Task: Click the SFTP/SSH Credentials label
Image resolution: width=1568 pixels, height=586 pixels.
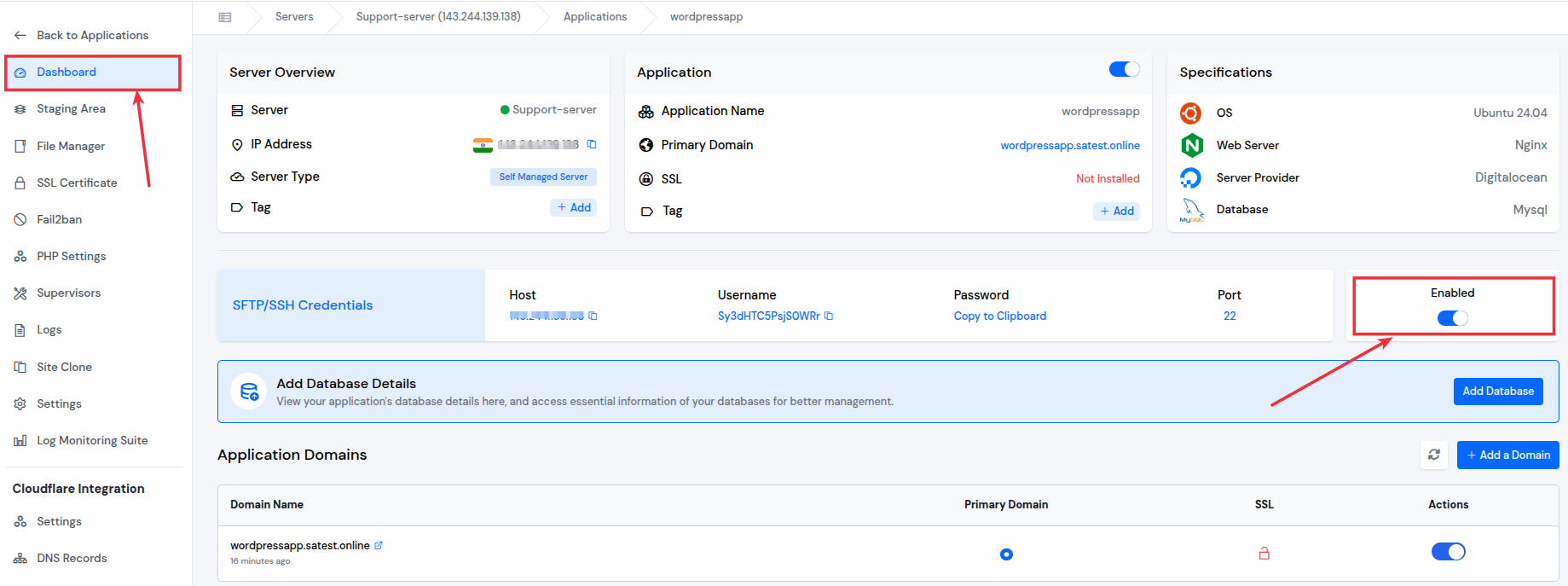Action: click(x=303, y=305)
